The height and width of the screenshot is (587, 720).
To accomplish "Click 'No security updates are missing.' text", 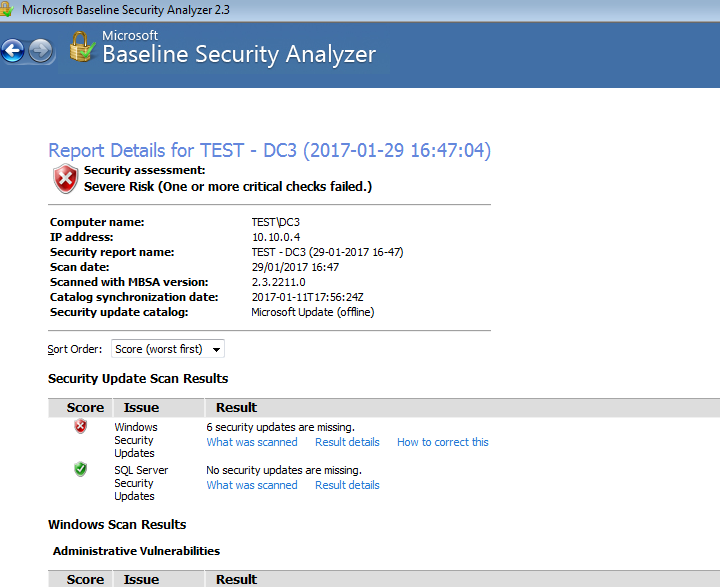I will [x=284, y=470].
